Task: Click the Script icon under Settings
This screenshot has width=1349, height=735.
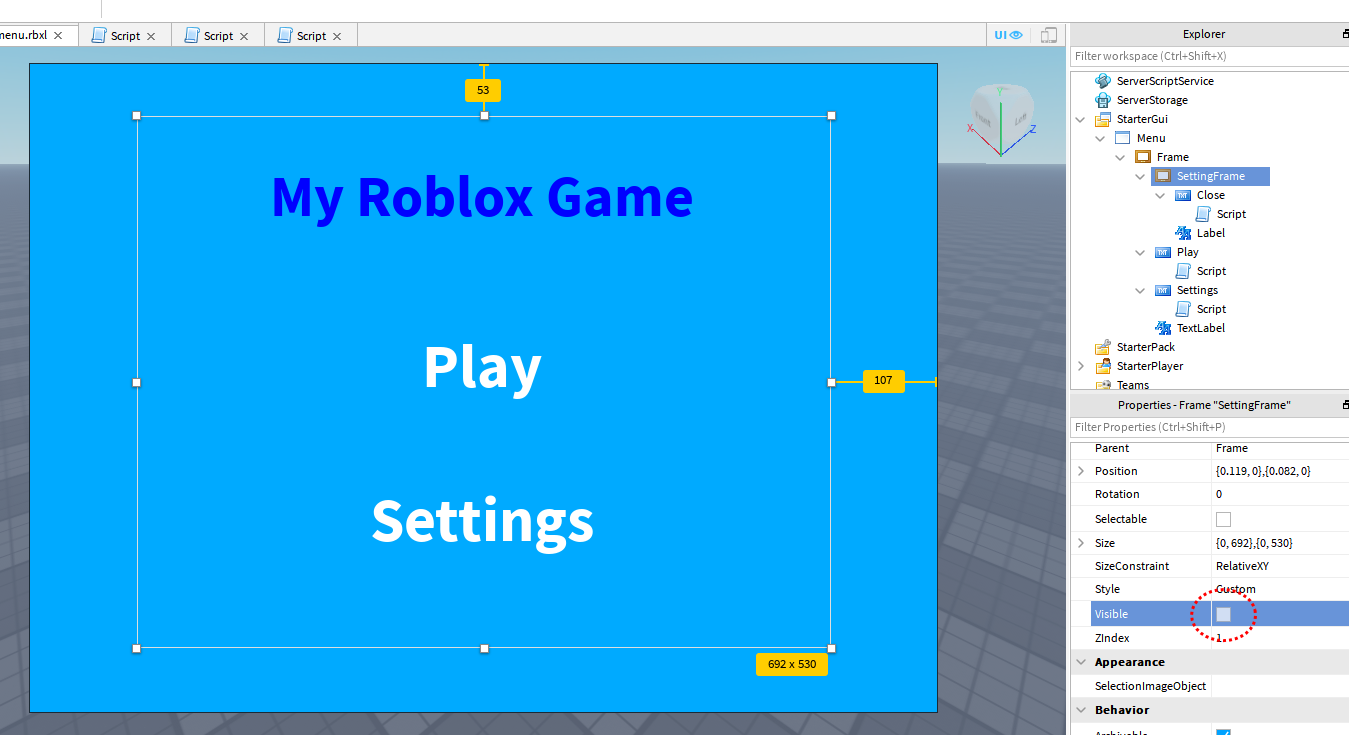Action: tap(1183, 309)
